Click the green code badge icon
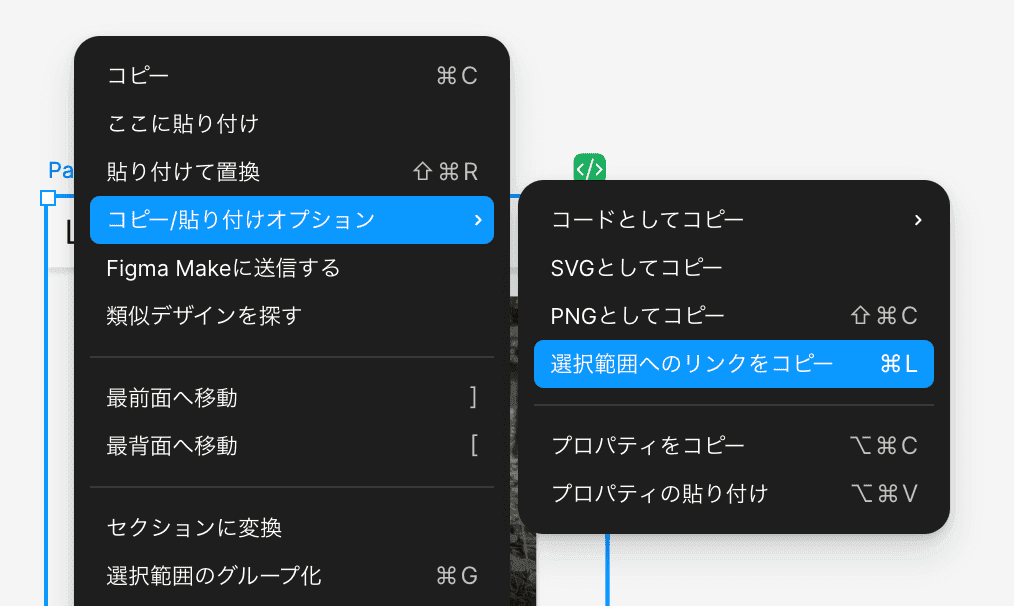Viewport: 1014px width, 606px height. point(589,168)
